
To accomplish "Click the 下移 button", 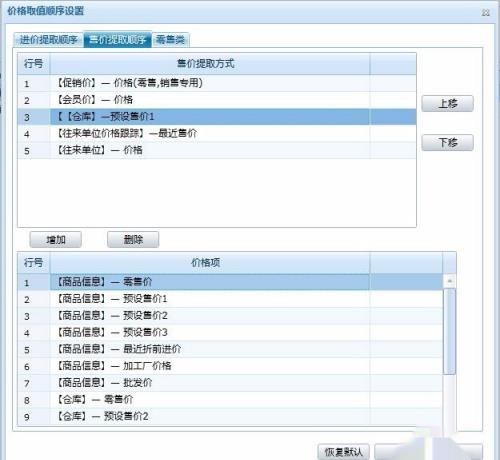I will tap(447, 143).
